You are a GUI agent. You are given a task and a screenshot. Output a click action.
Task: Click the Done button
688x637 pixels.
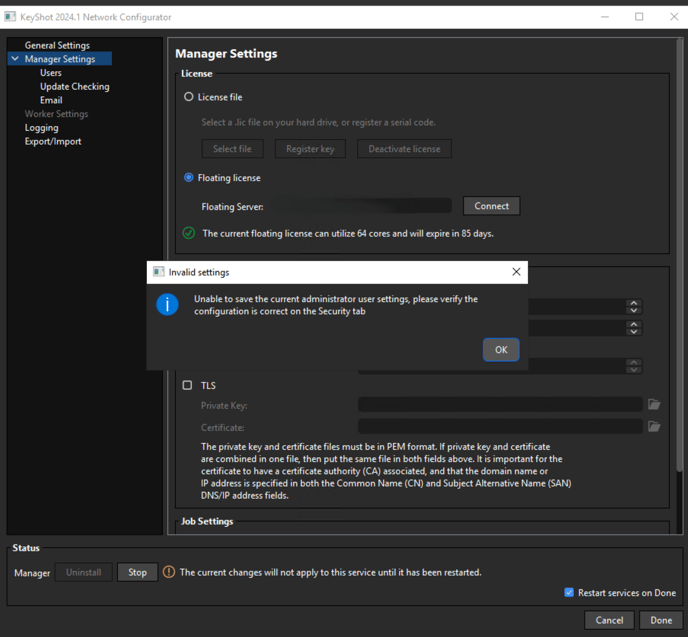click(x=661, y=620)
